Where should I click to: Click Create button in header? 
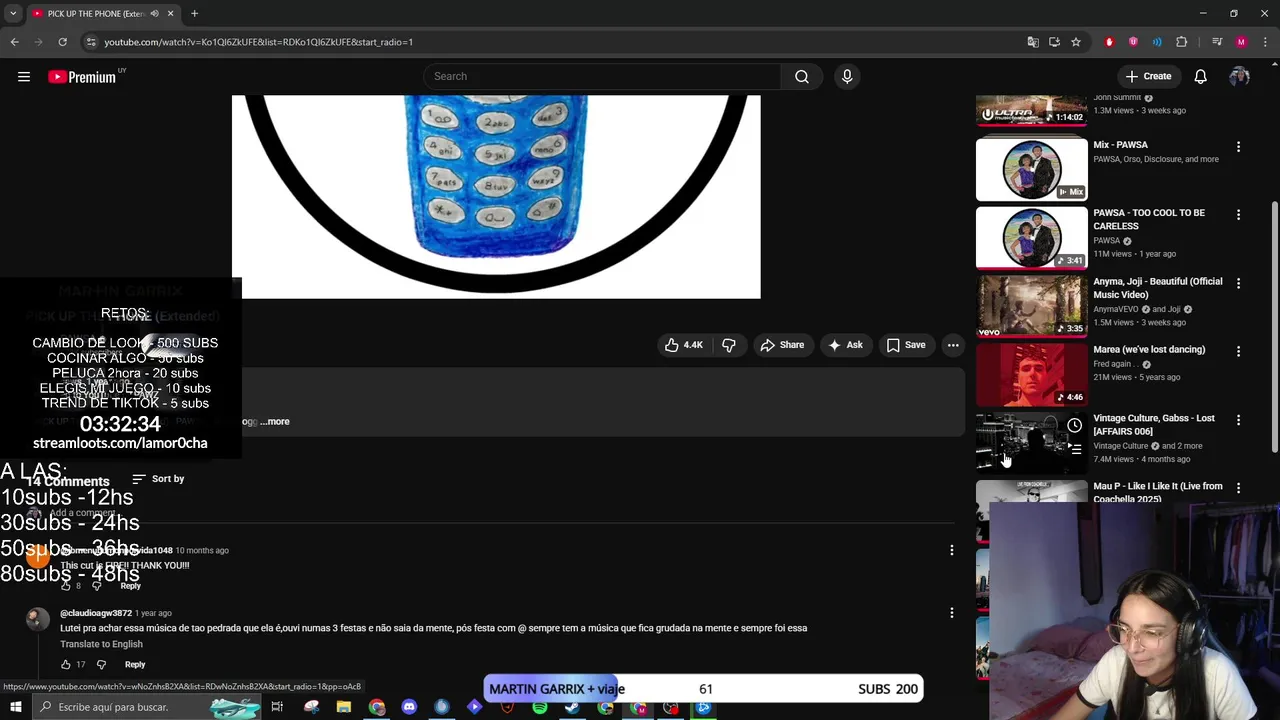(x=1148, y=77)
